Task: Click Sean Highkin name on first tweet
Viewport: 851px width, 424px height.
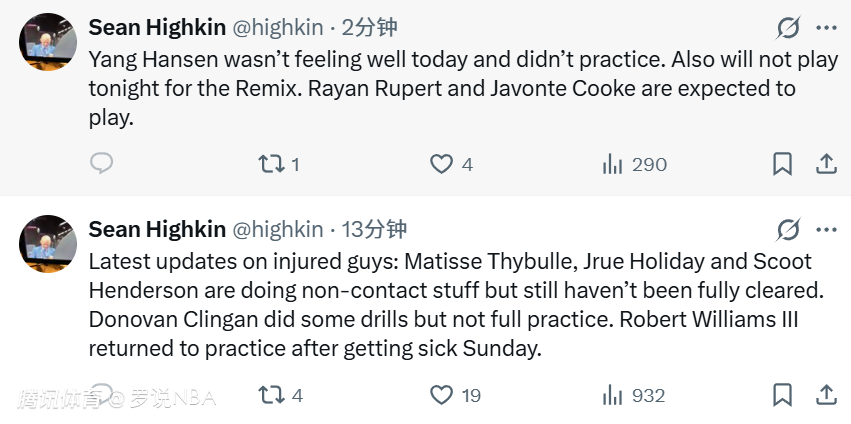Action: [x=157, y=27]
